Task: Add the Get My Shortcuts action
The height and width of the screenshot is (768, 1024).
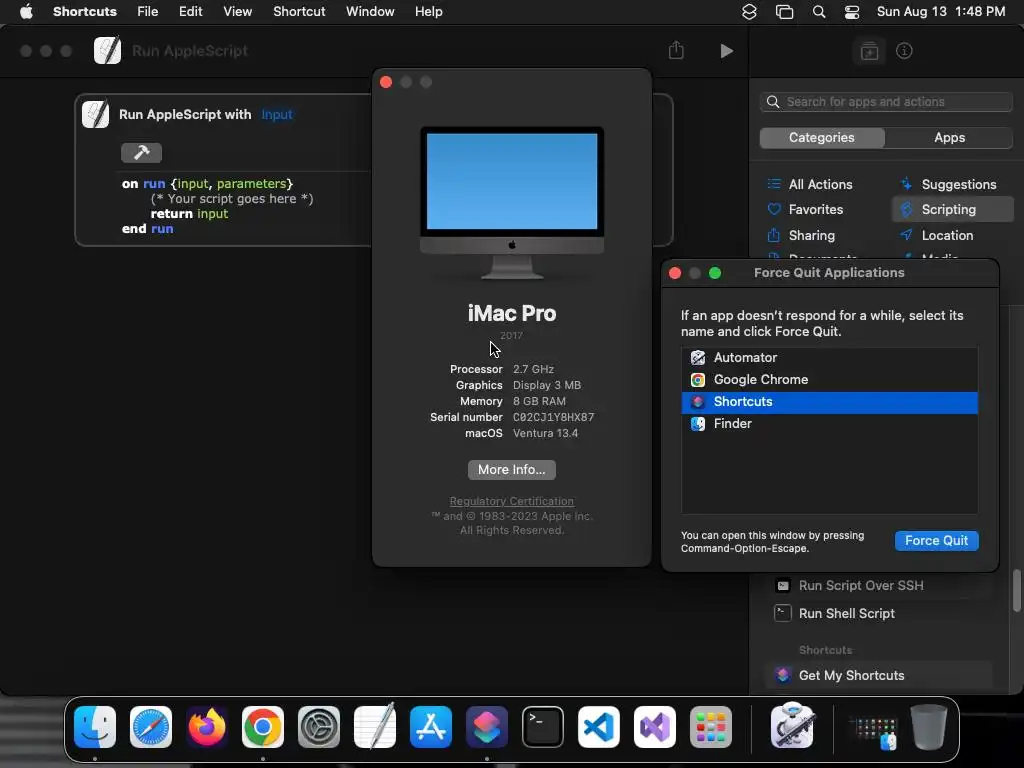Action: tap(878, 676)
